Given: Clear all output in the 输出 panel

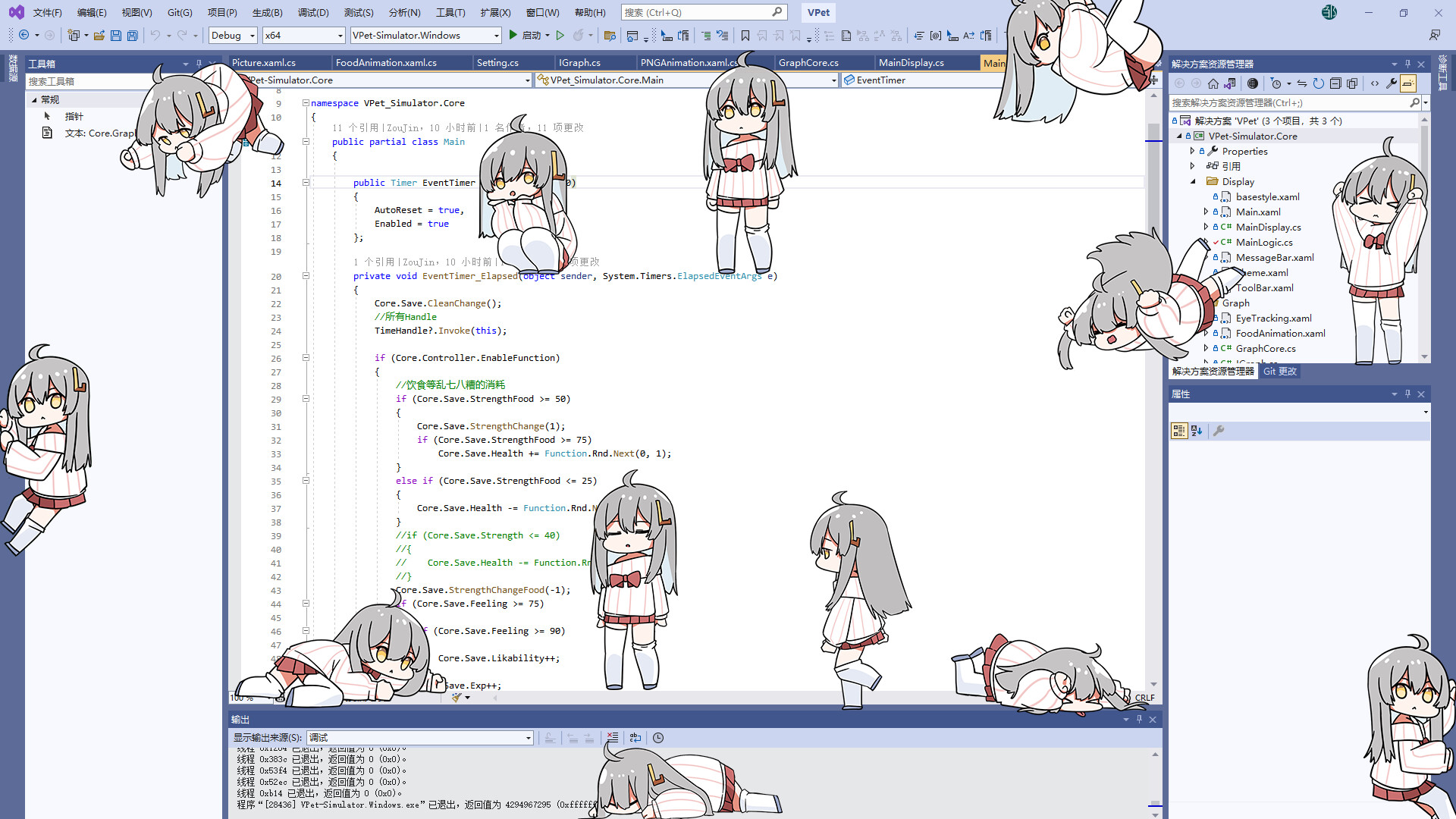Looking at the screenshot, I should 613,736.
